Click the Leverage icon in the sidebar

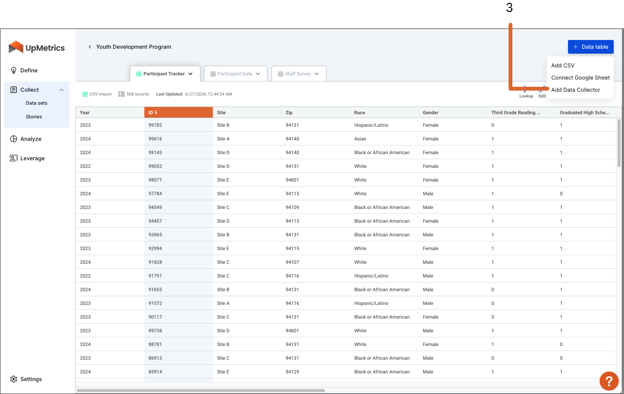click(14, 158)
